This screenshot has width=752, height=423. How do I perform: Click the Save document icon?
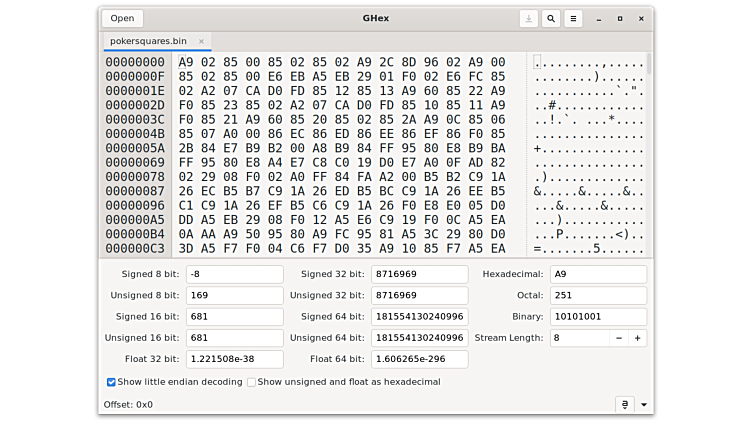coord(528,18)
